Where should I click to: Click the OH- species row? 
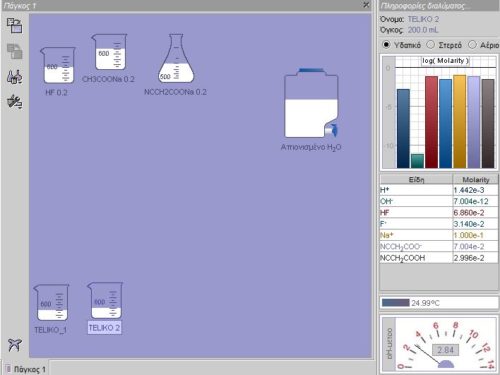pos(439,201)
